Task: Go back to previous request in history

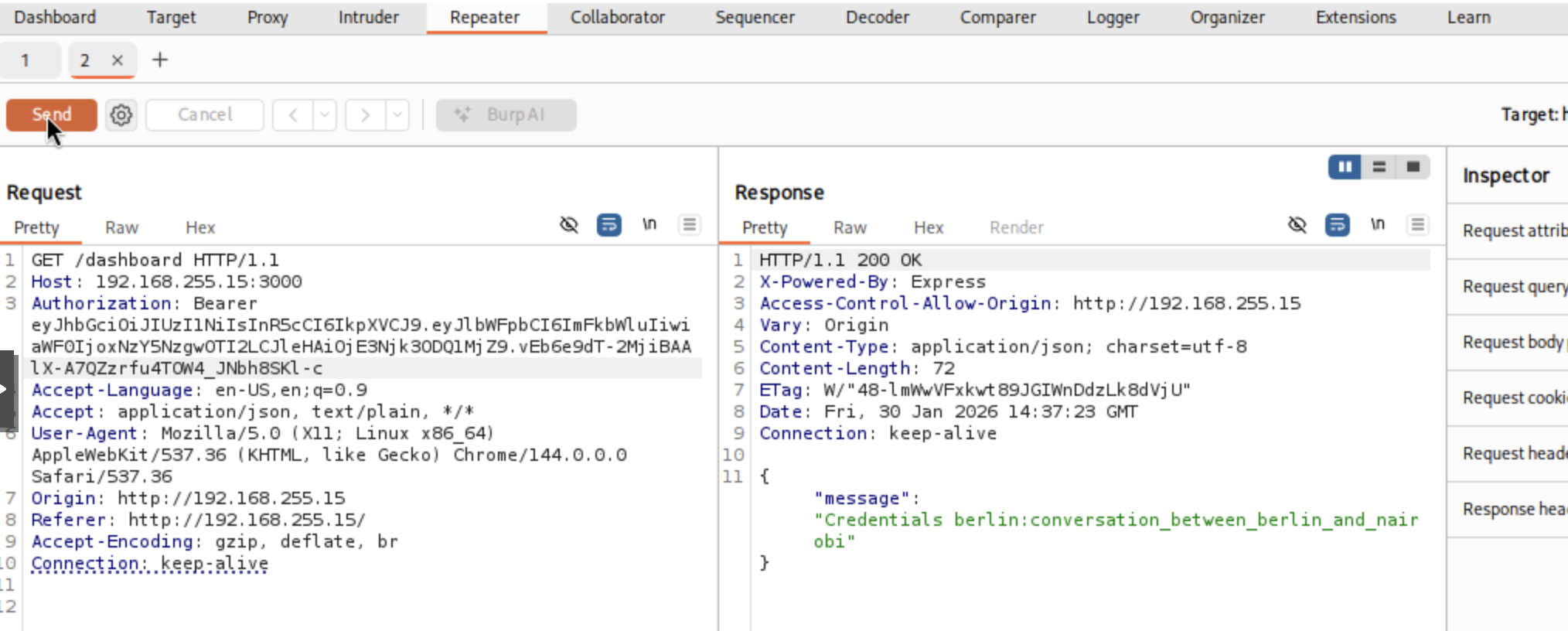Action: 294,115
